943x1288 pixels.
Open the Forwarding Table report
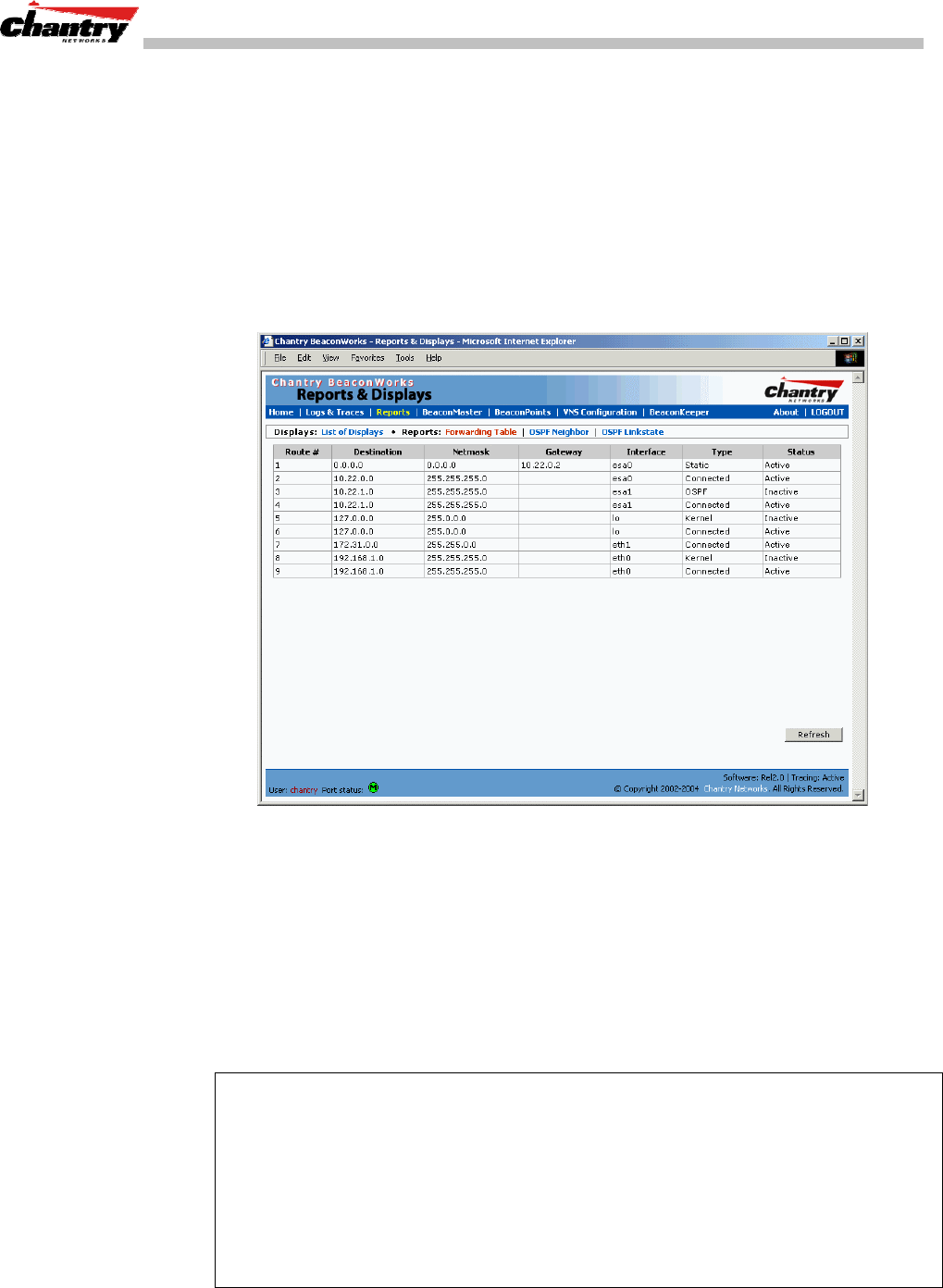point(480,432)
